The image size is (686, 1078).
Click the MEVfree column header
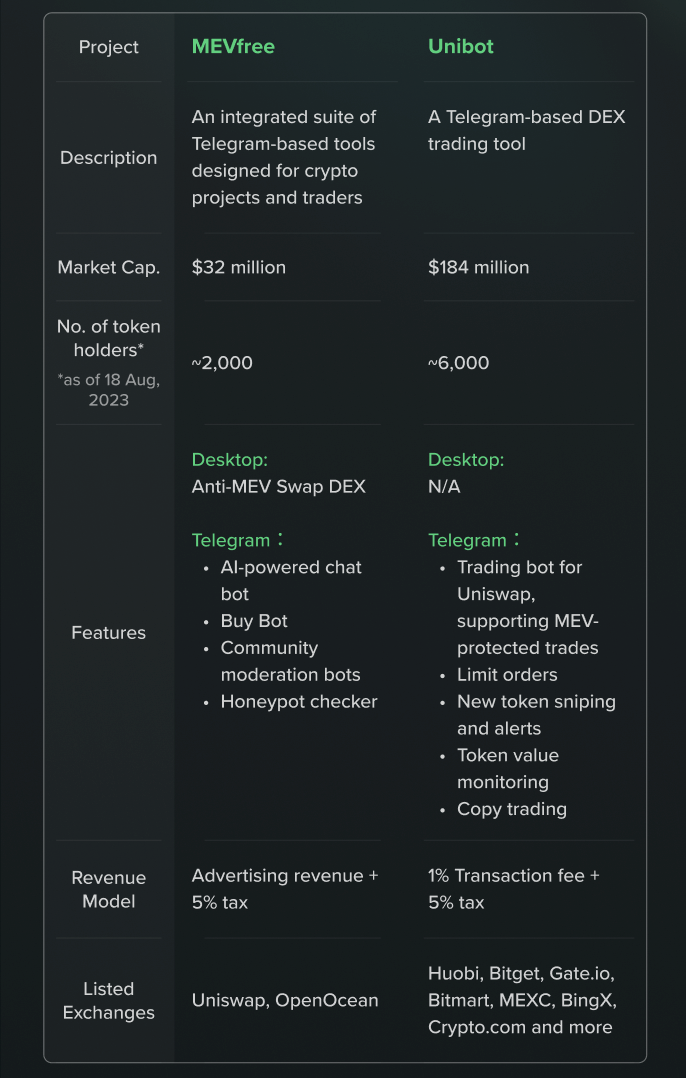(233, 47)
